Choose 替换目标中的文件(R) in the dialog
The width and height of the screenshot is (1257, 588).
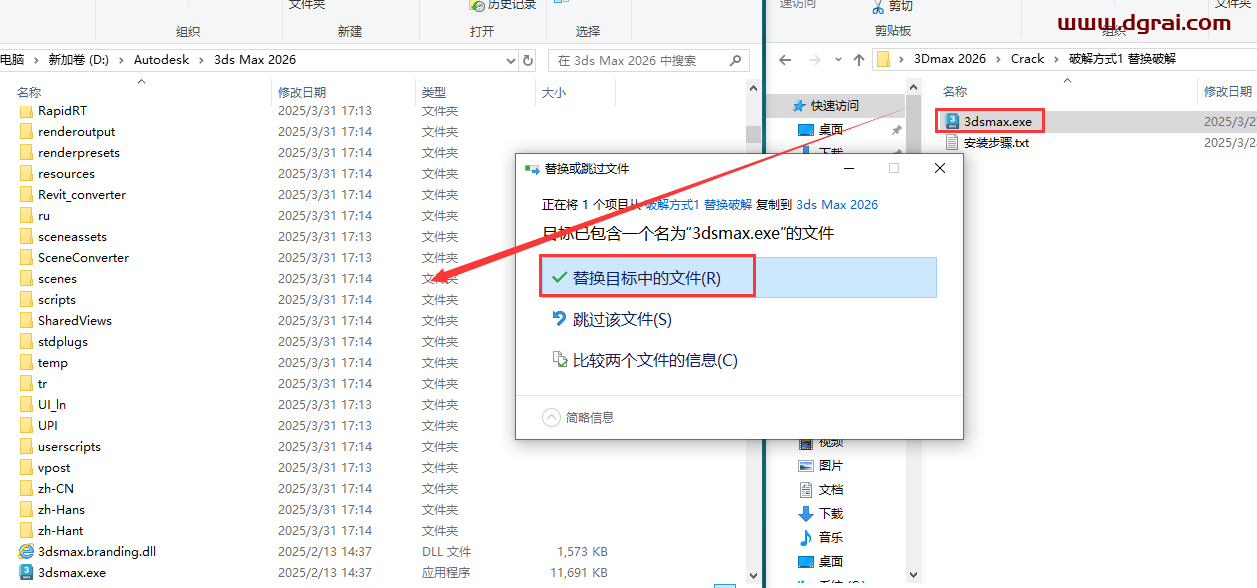(738, 277)
